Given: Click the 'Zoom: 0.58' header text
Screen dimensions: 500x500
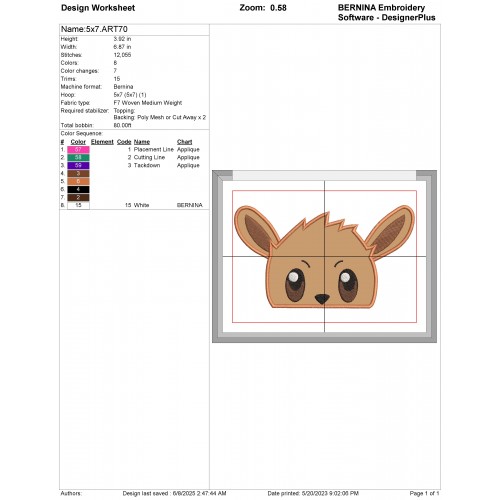Looking at the screenshot, I should 263,8.
